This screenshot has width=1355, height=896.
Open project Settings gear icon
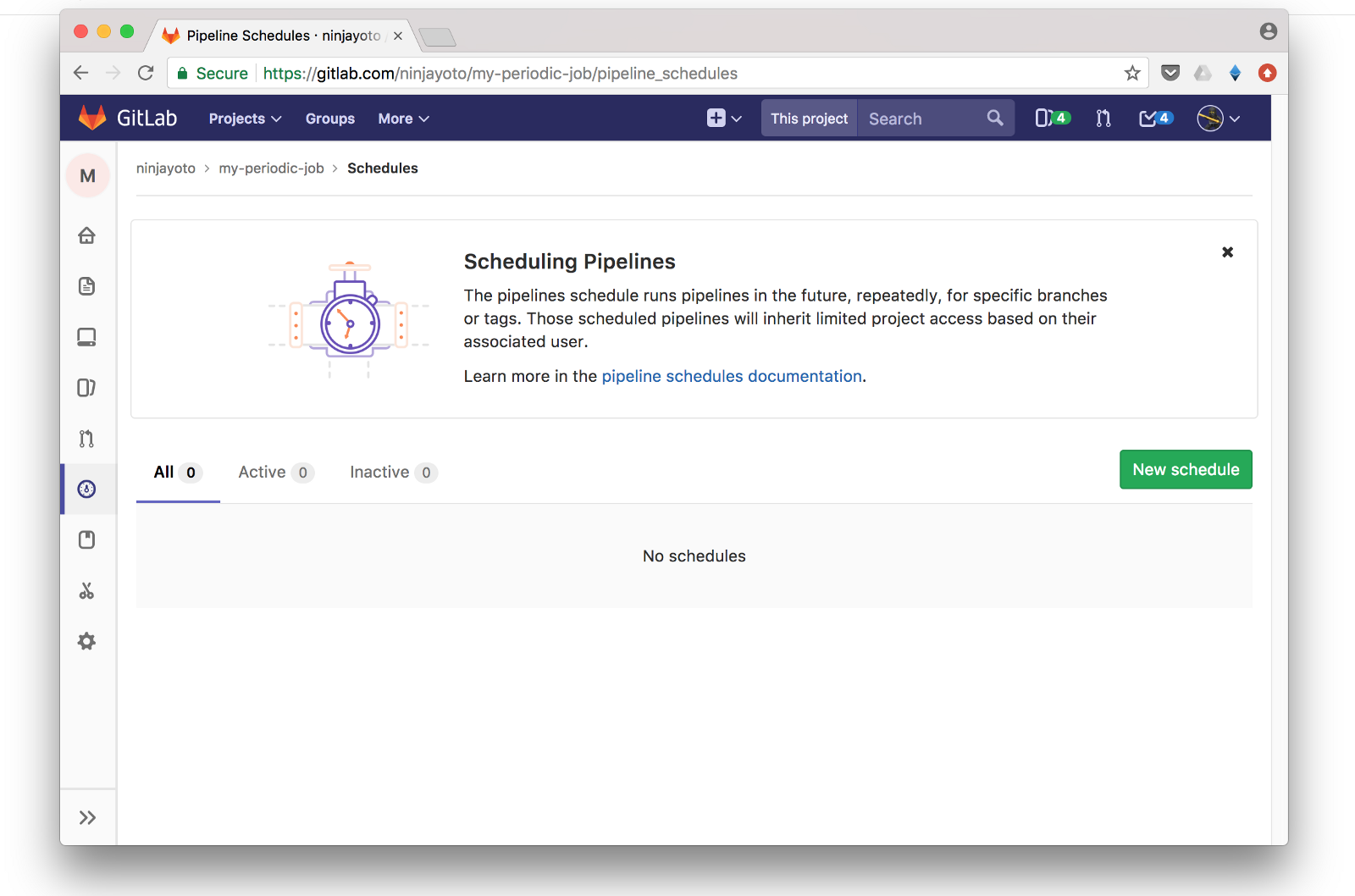[86, 642]
